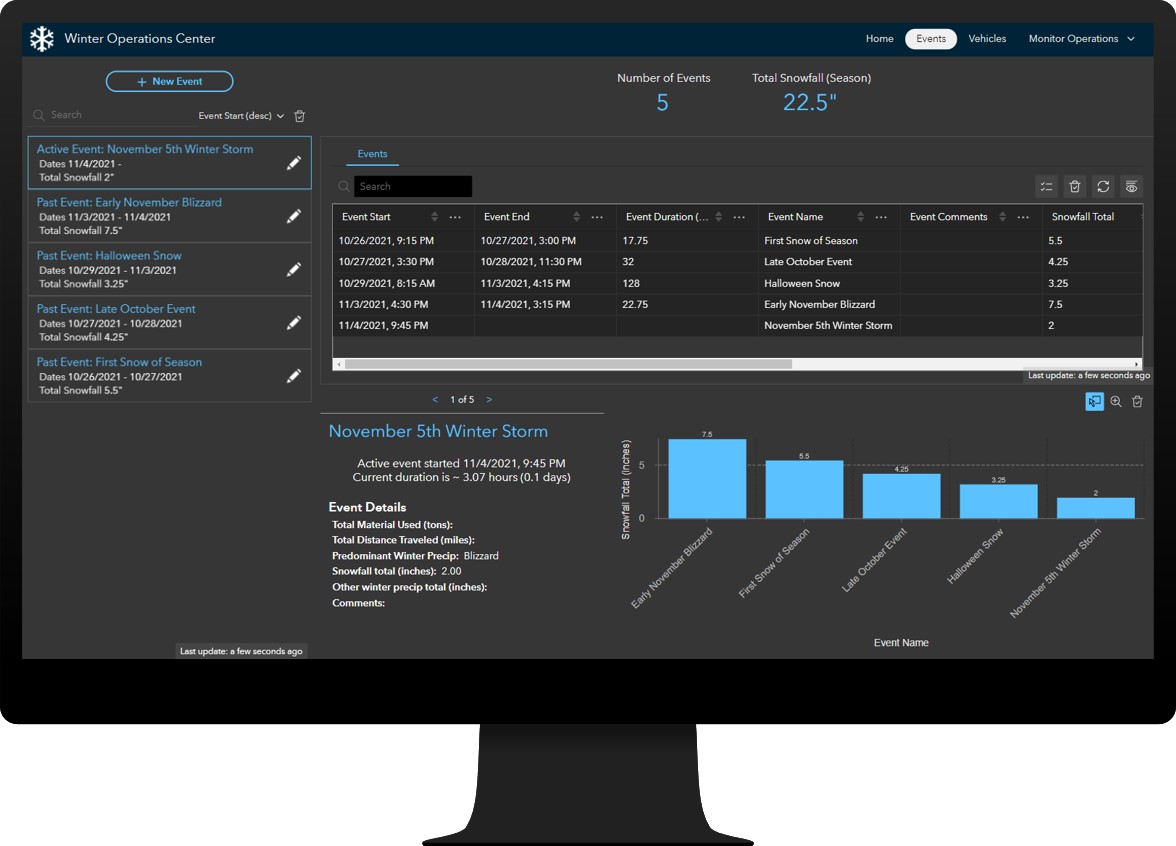Select the Events tab above the table
Screen dimensions: 1176x846
click(x=372, y=153)
